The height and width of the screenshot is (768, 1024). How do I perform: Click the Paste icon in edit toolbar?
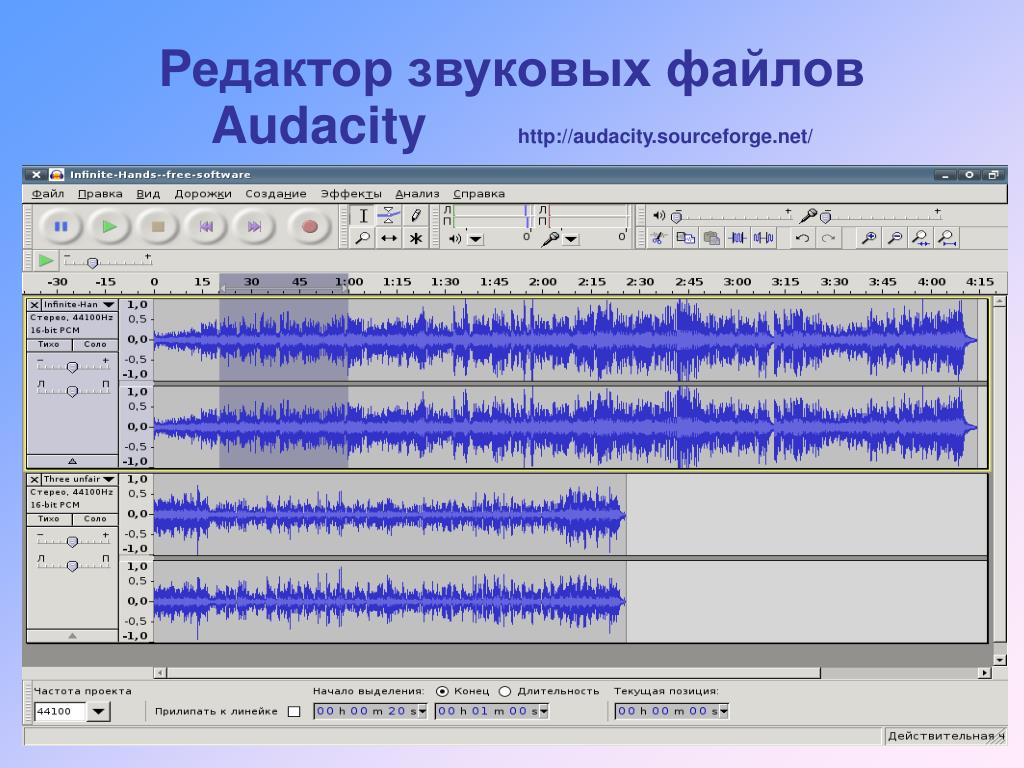pos(711,238)
